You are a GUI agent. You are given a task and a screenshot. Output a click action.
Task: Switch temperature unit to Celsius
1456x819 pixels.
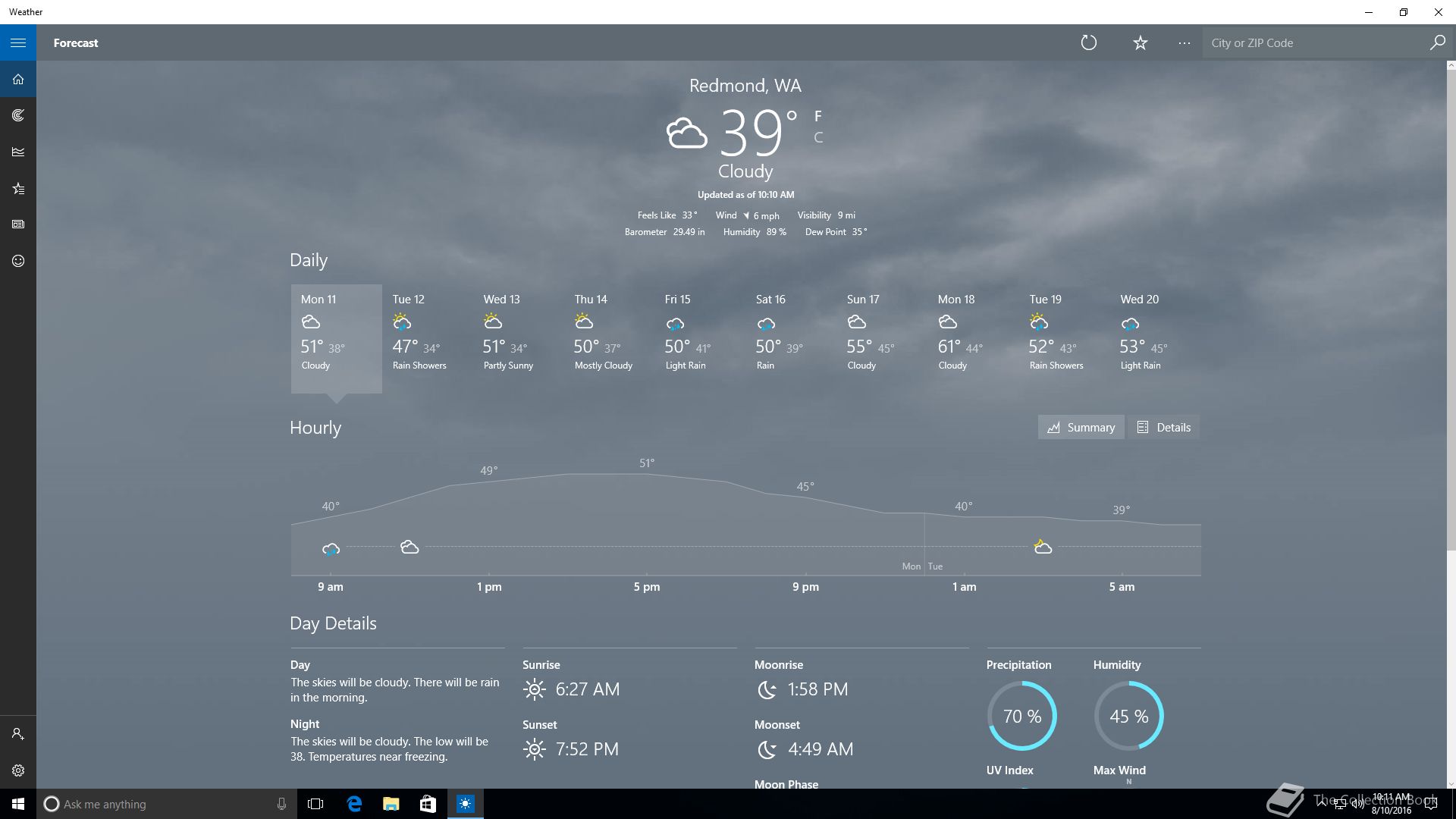818,137
